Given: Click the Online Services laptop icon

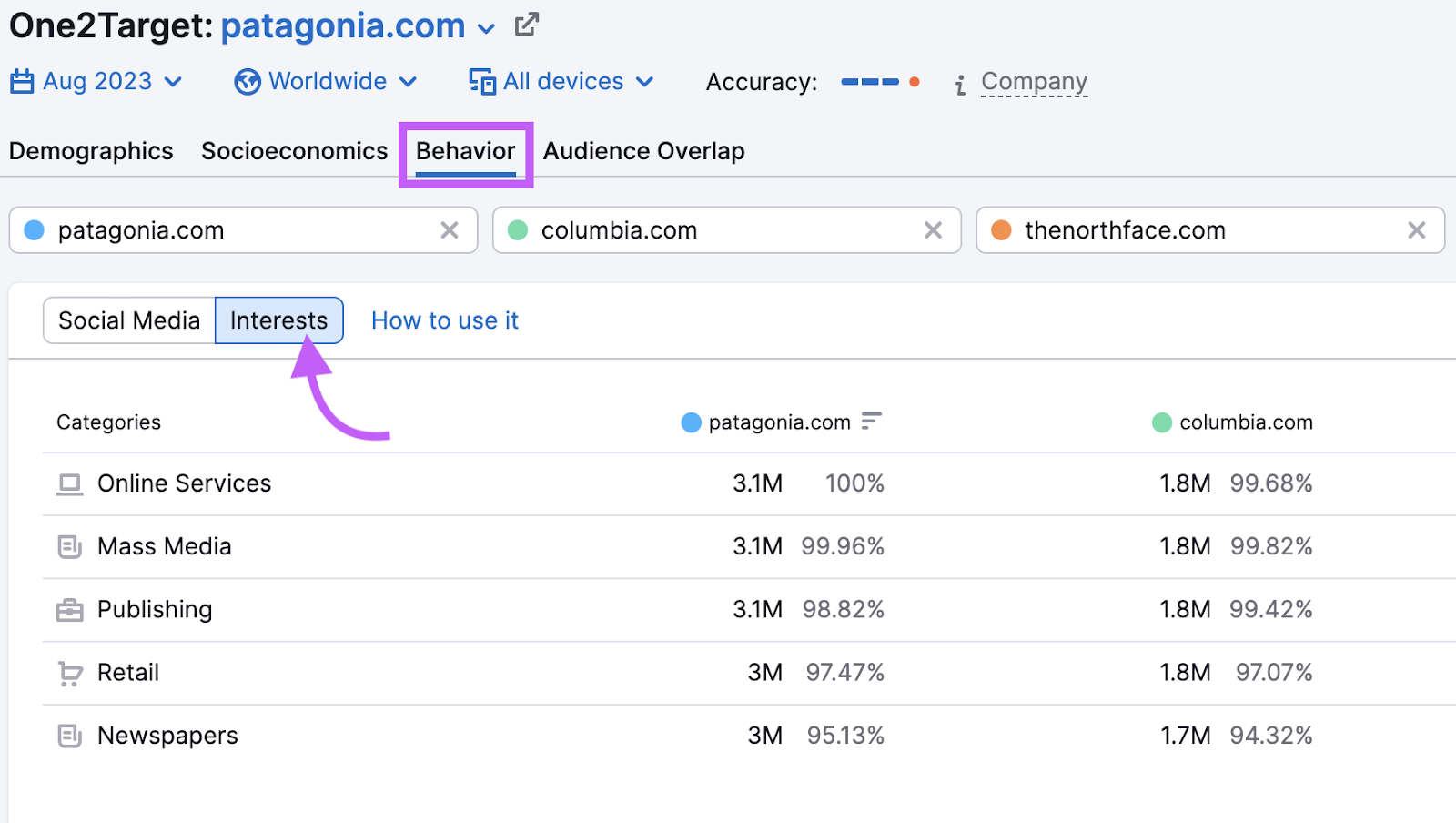Looking at the screenshot, I should pyautogui.click(x=70, y=484).
